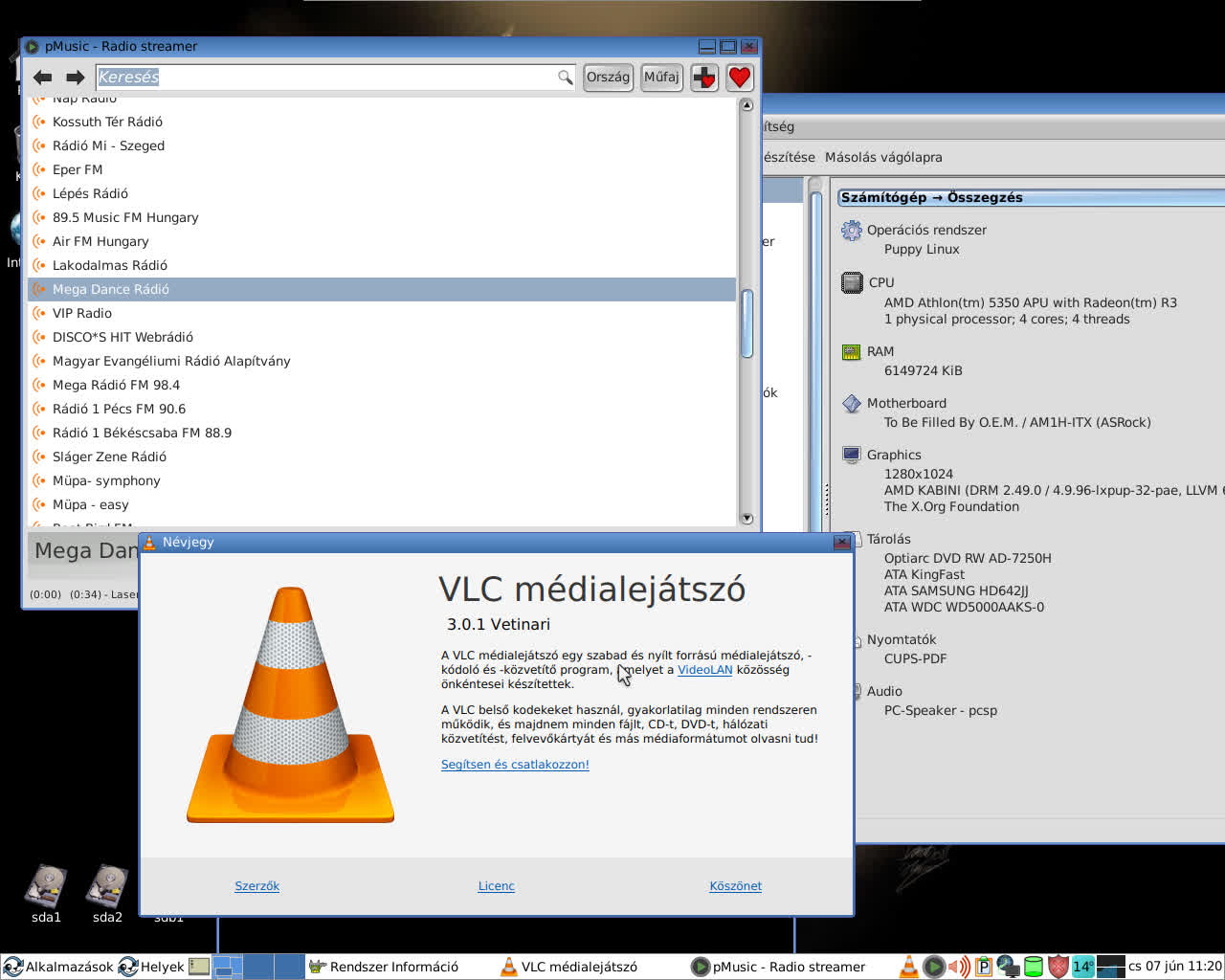Click taskbar terminal icon next to Helyek
This screenshot has height=980, width=1225.
point(199,967)
